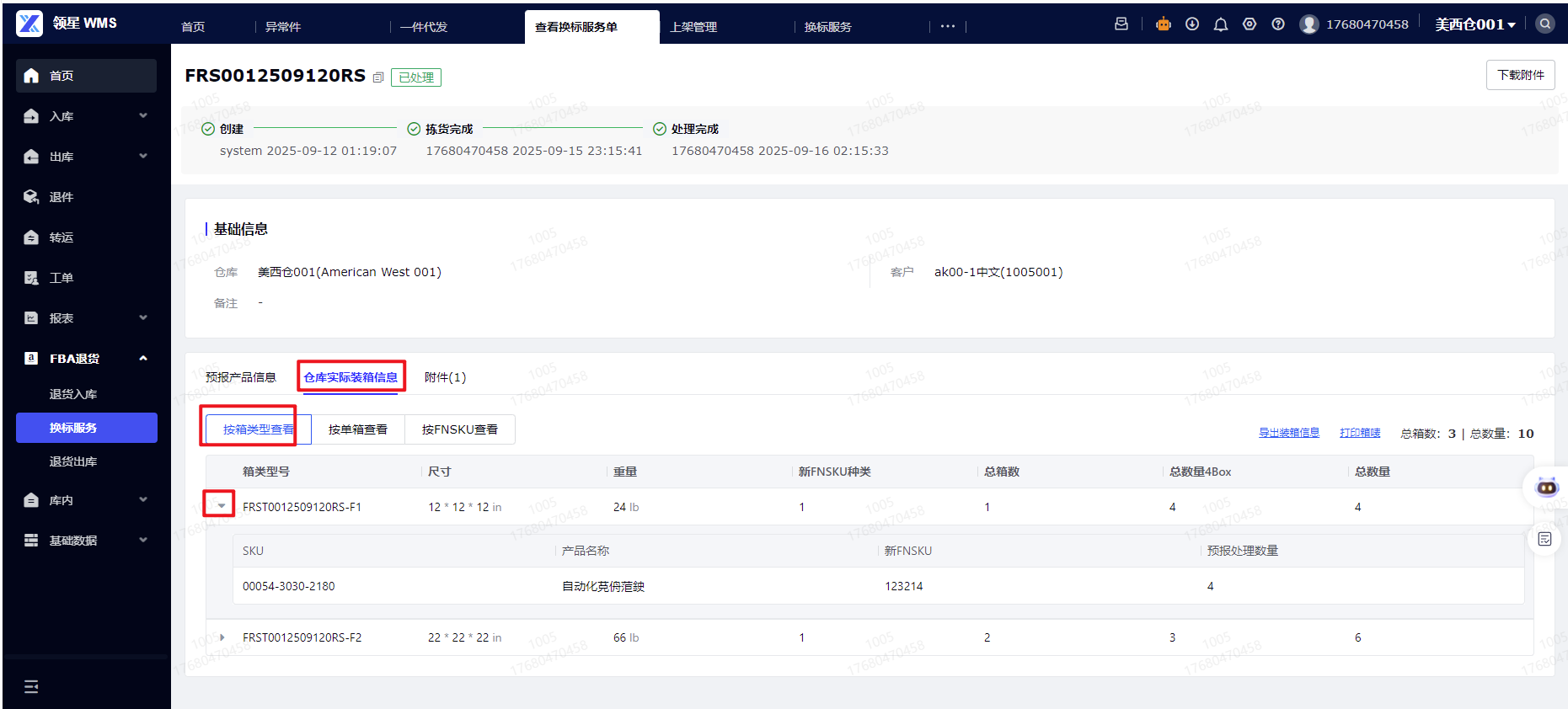Viewport: 1568px width, 709px height.
Task: Expand the 基础数据 sidebar menu chevron
Action: pyautogui.click(x=143, y=540)
